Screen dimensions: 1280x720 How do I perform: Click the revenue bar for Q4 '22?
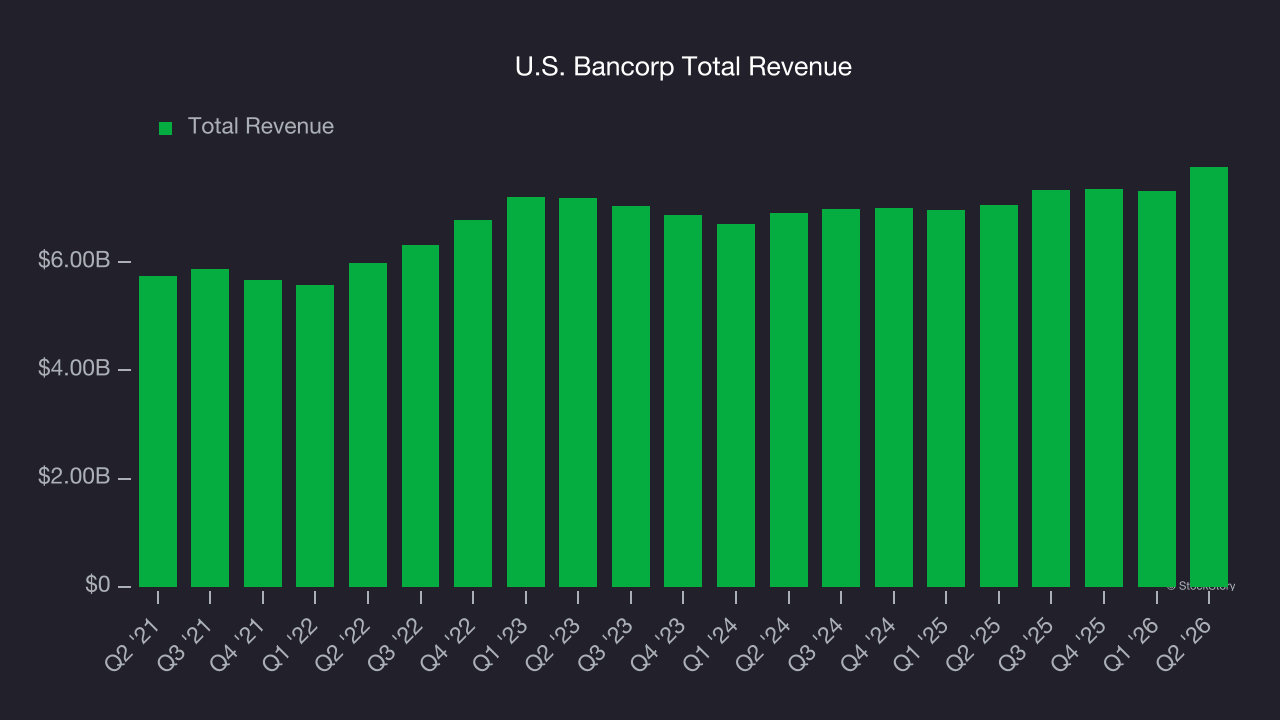click(473, 403)
